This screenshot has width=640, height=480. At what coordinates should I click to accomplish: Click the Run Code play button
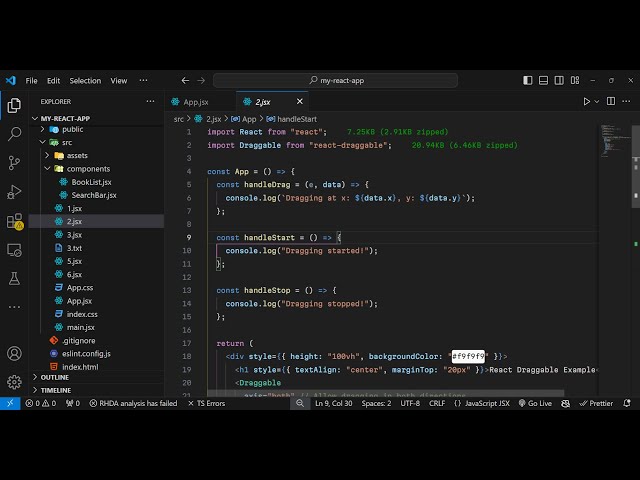click(x=587, y=101)
